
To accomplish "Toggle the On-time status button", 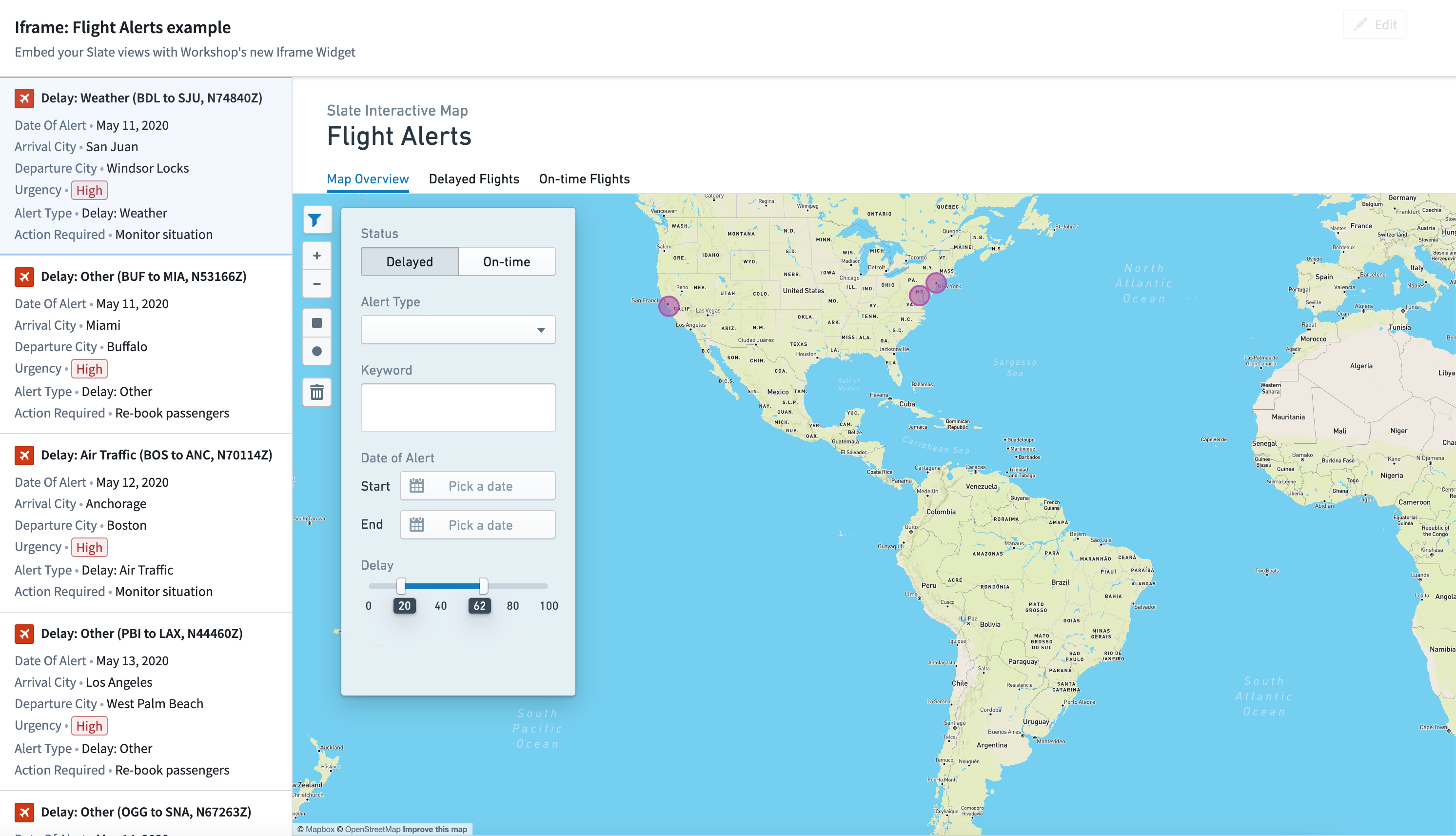I will click(x=506, y=260).
